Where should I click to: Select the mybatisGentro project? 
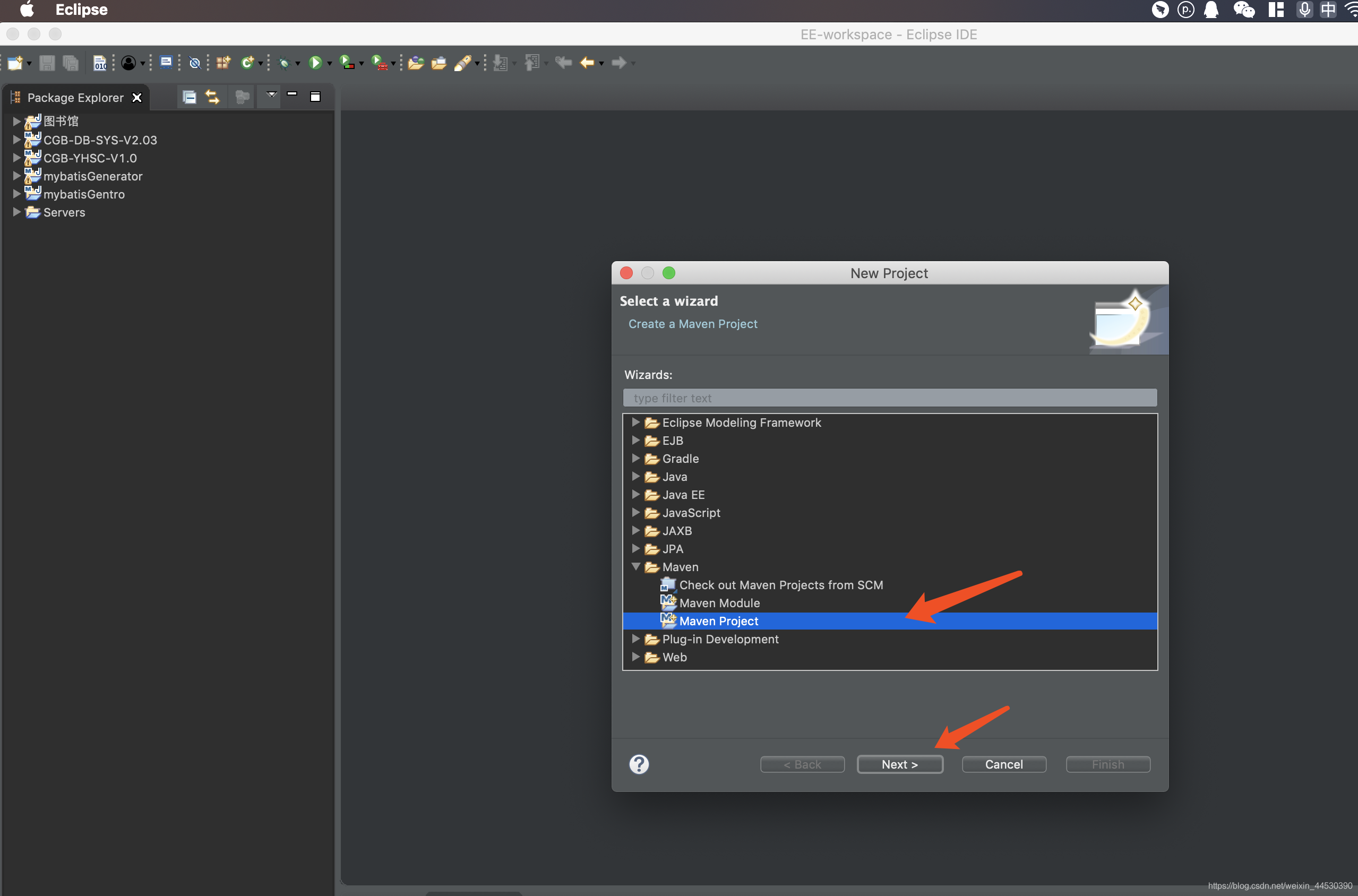pyautogui.click(x=84, y=194)
